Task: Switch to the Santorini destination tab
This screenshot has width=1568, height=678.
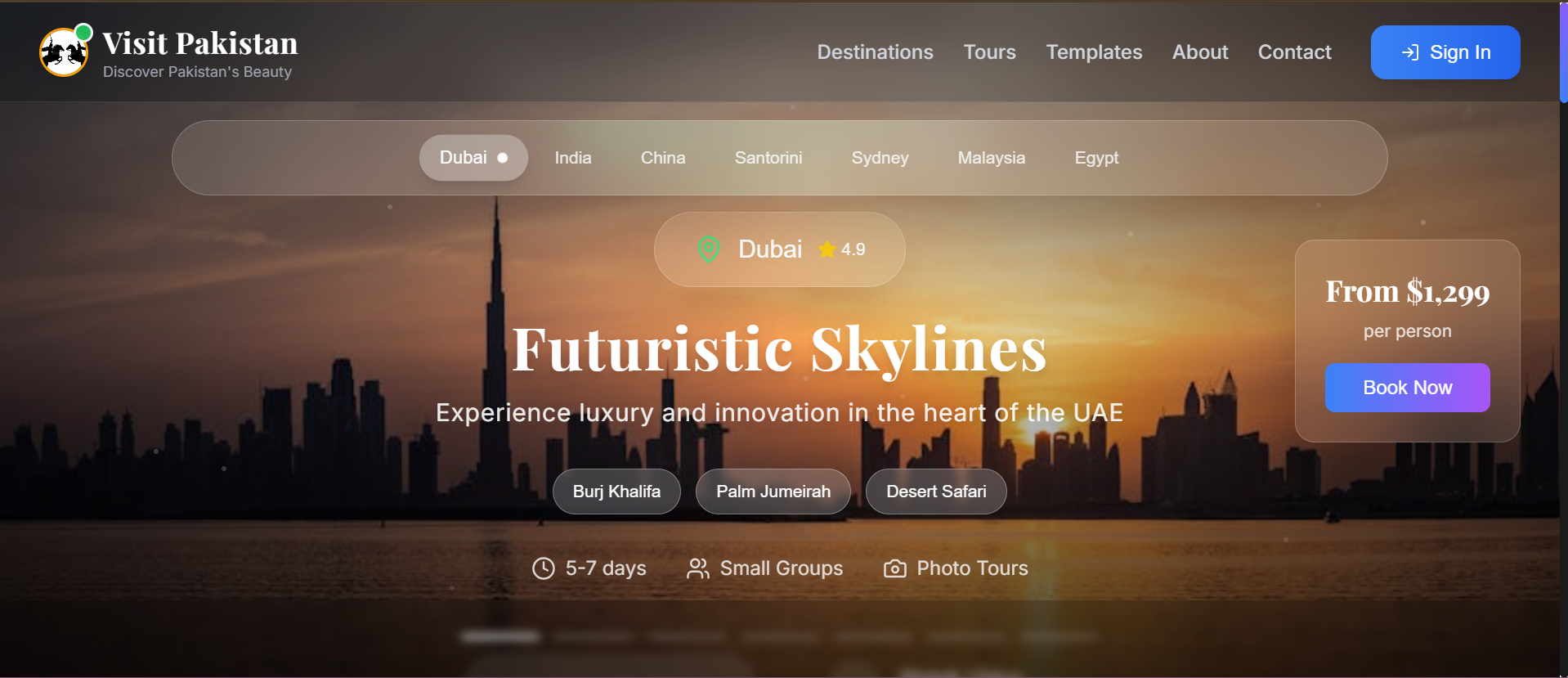Action: pos(768,158)
